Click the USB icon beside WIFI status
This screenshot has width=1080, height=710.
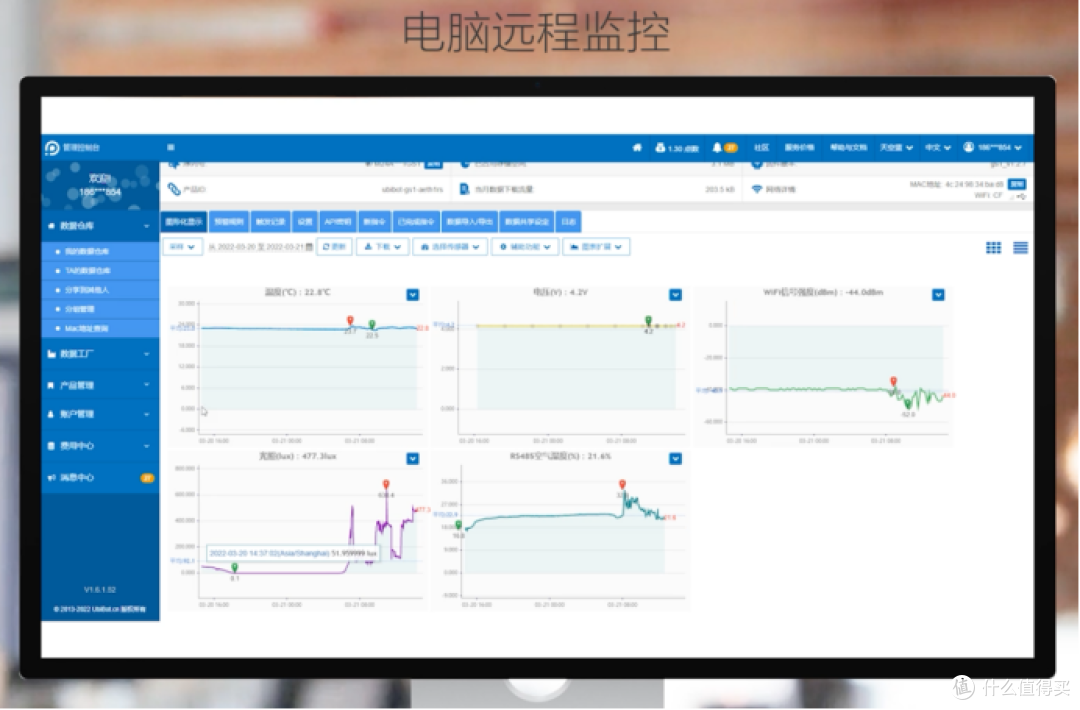[1021, 196]
